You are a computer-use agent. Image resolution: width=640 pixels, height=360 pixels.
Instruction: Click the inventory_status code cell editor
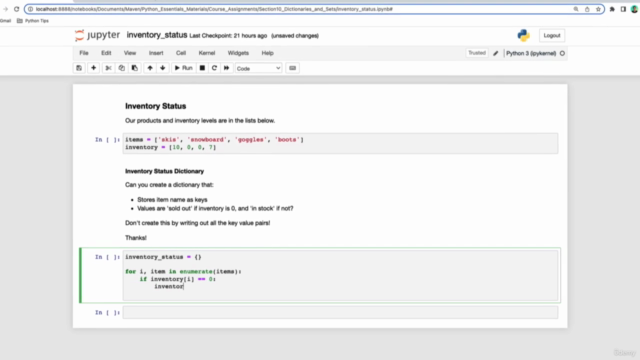pyautogui.click(x=340, y=275)
